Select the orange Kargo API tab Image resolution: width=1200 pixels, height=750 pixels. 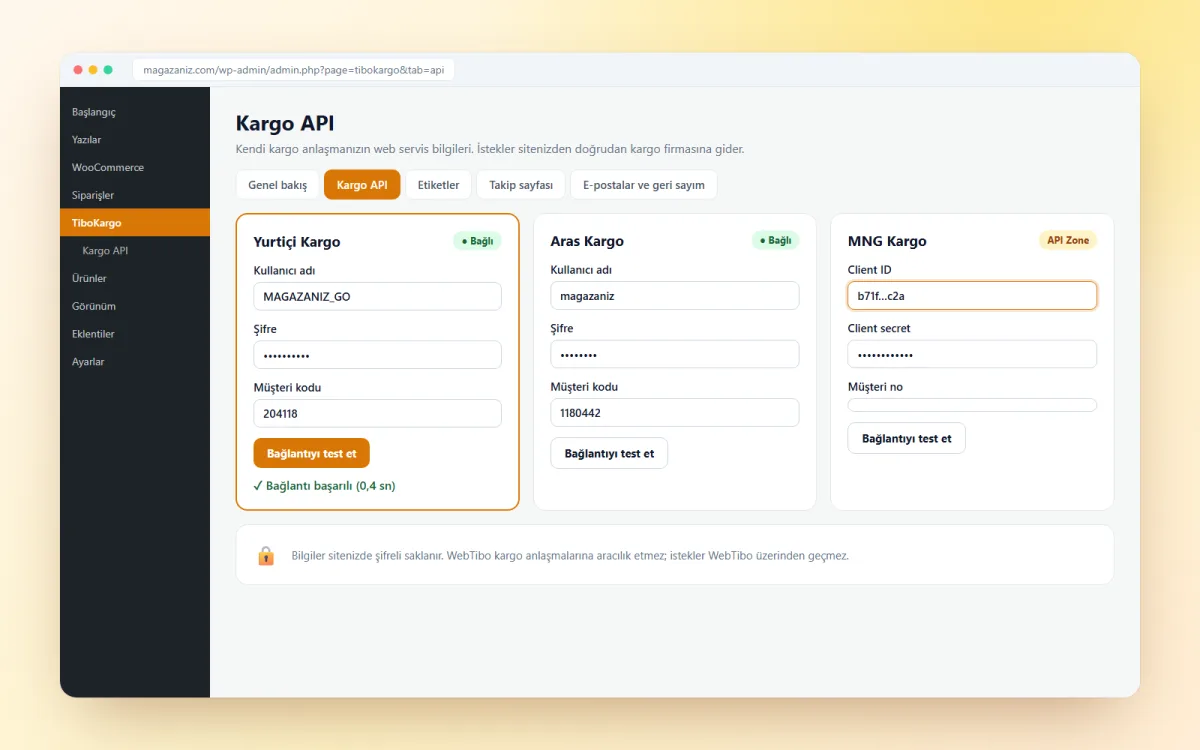coord(362,185)
